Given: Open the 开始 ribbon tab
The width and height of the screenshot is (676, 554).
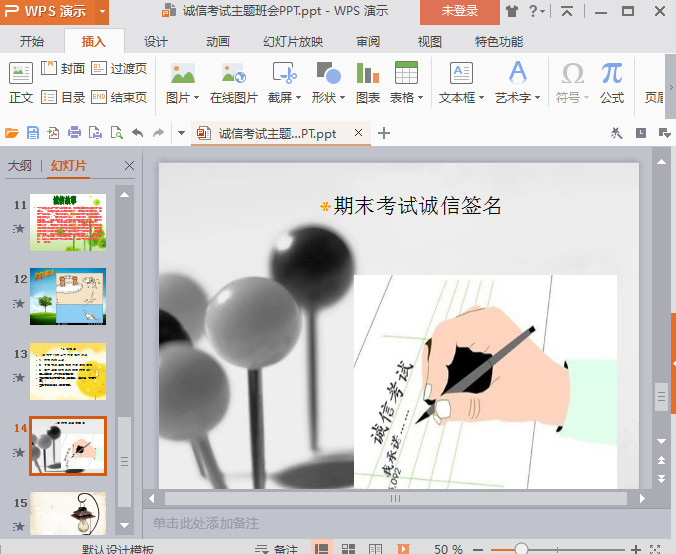Looking at the screenshot, I should pos(31,41).
